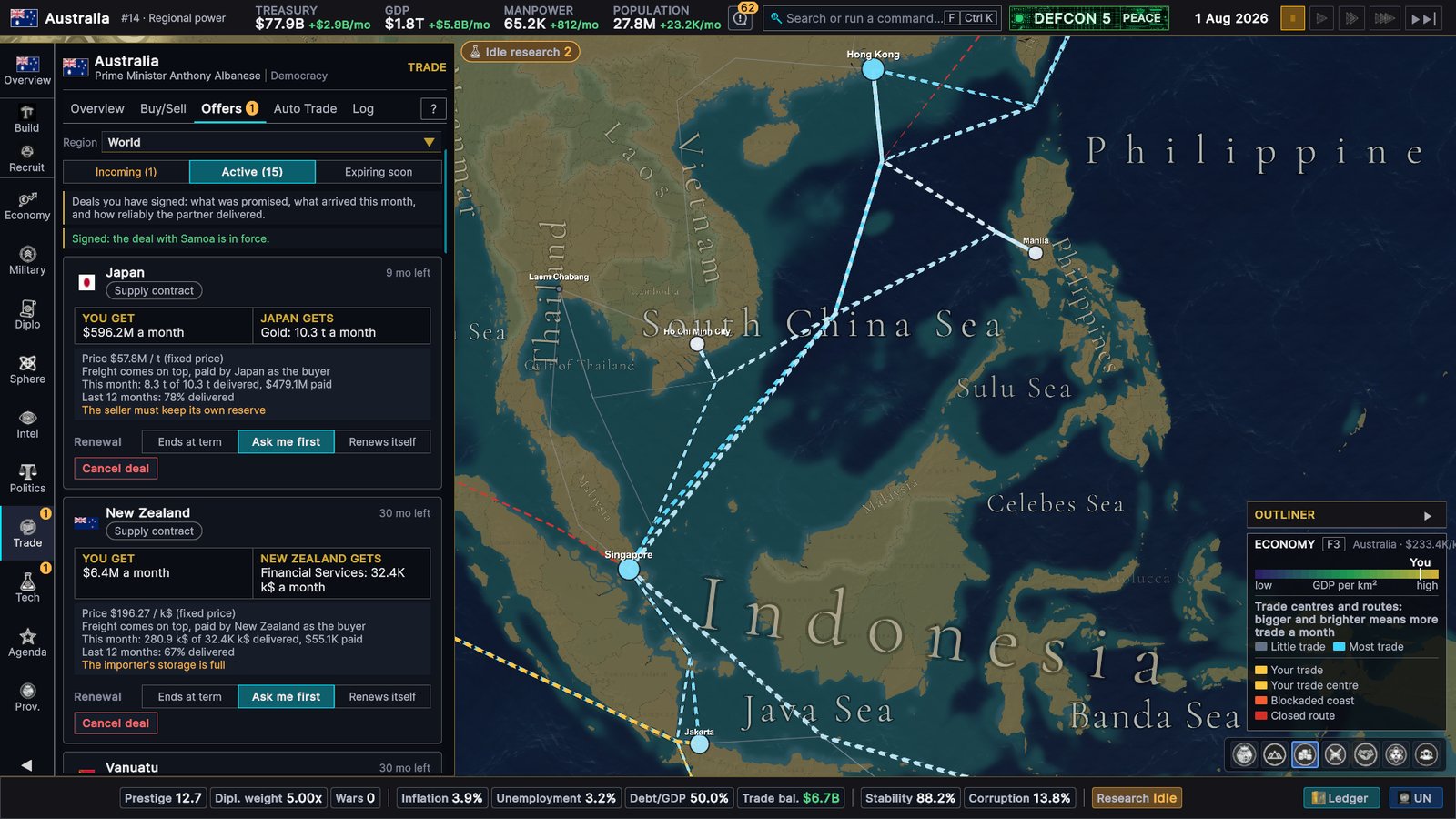The image size is (1456, 819).
Task: Set New Zealand renewal to Ask me first
Action: click(286, 697)
